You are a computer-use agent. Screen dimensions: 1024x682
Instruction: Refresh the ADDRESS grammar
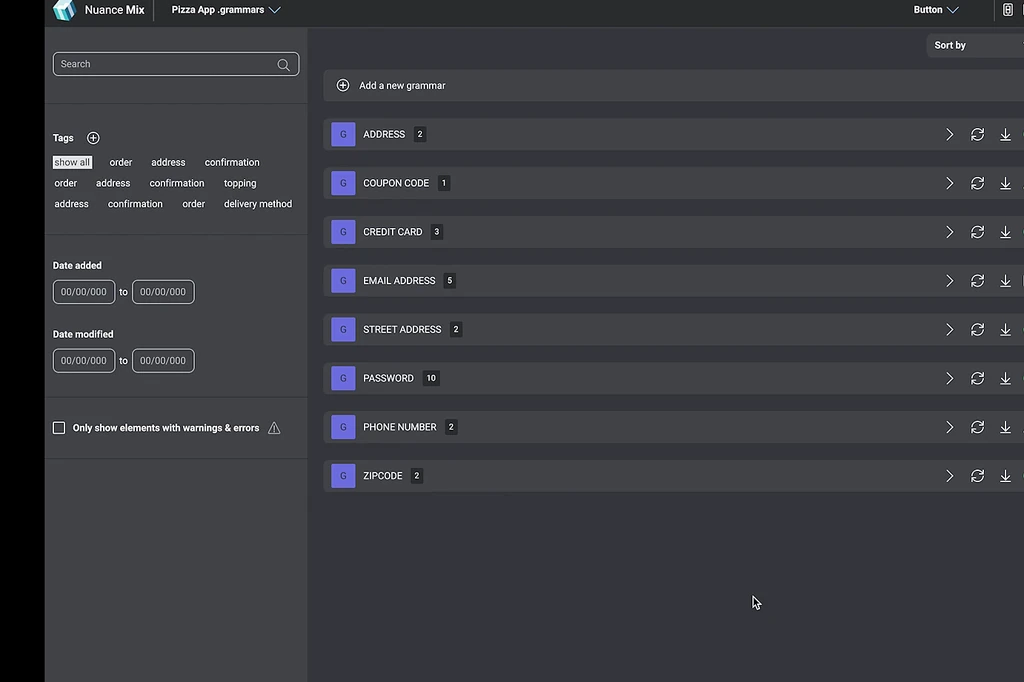click(977, 135)
